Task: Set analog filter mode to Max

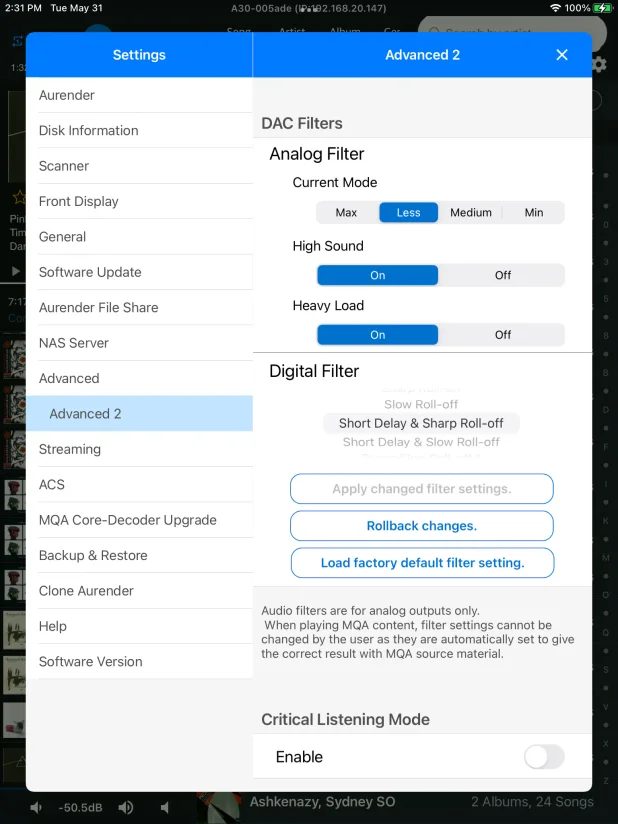Action: tap(346, 212)
